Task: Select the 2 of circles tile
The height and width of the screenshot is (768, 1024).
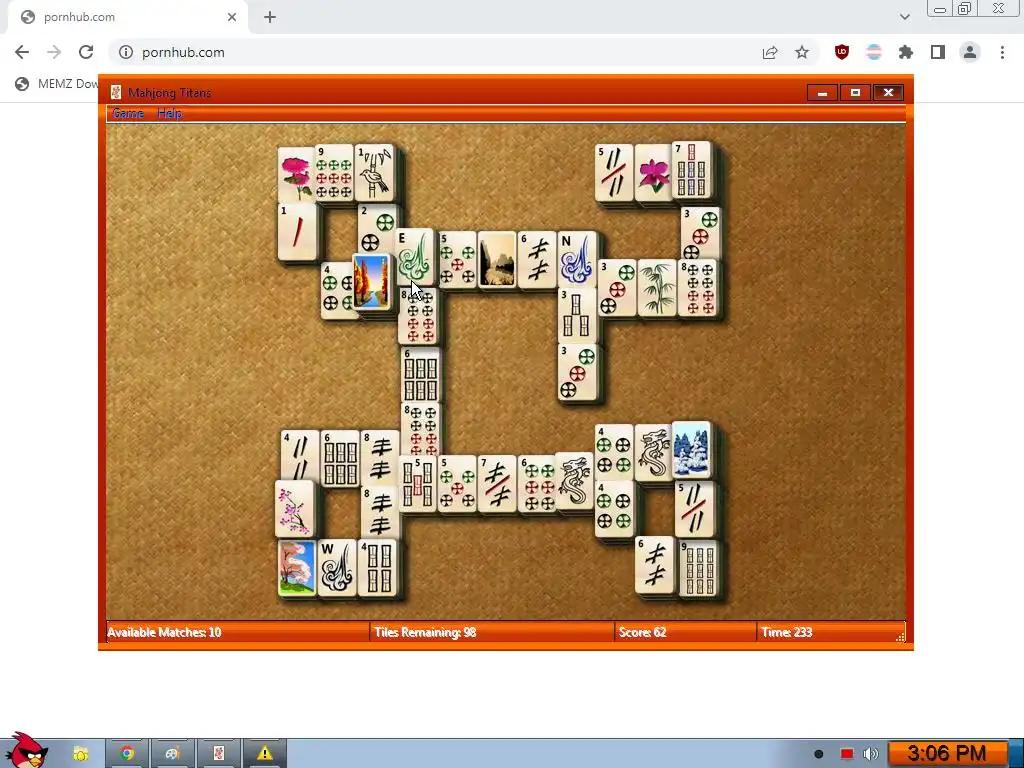Action: coord(377,229)
